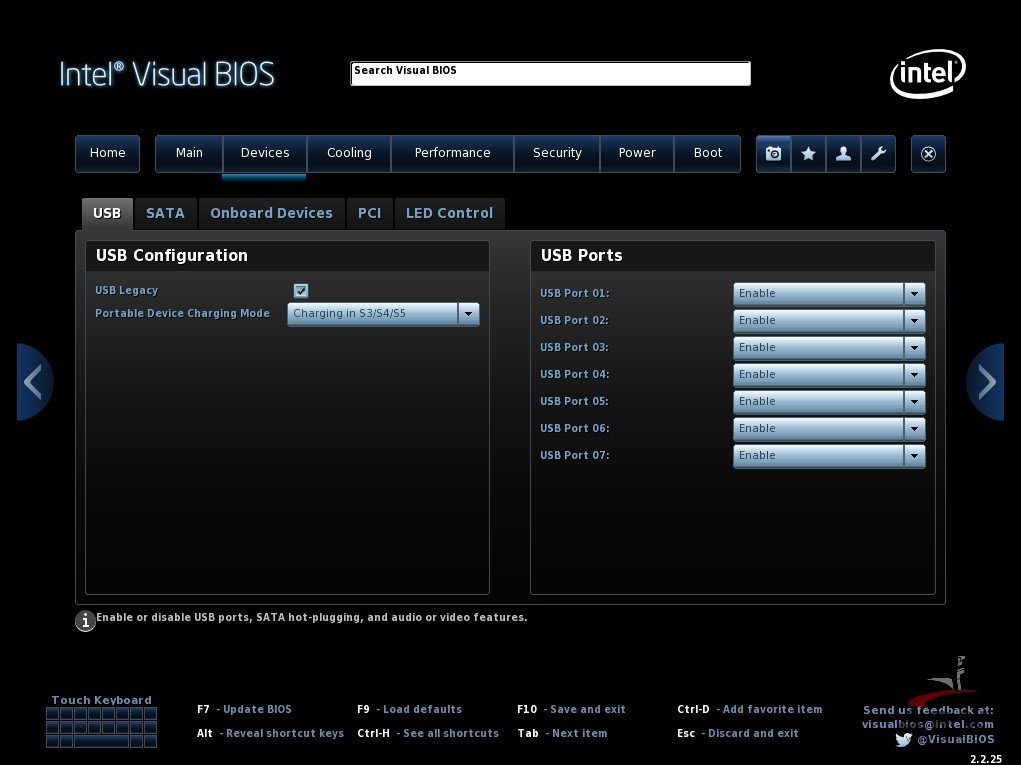
Task: Open favorites with the star icon
Action: coord(808,154)
